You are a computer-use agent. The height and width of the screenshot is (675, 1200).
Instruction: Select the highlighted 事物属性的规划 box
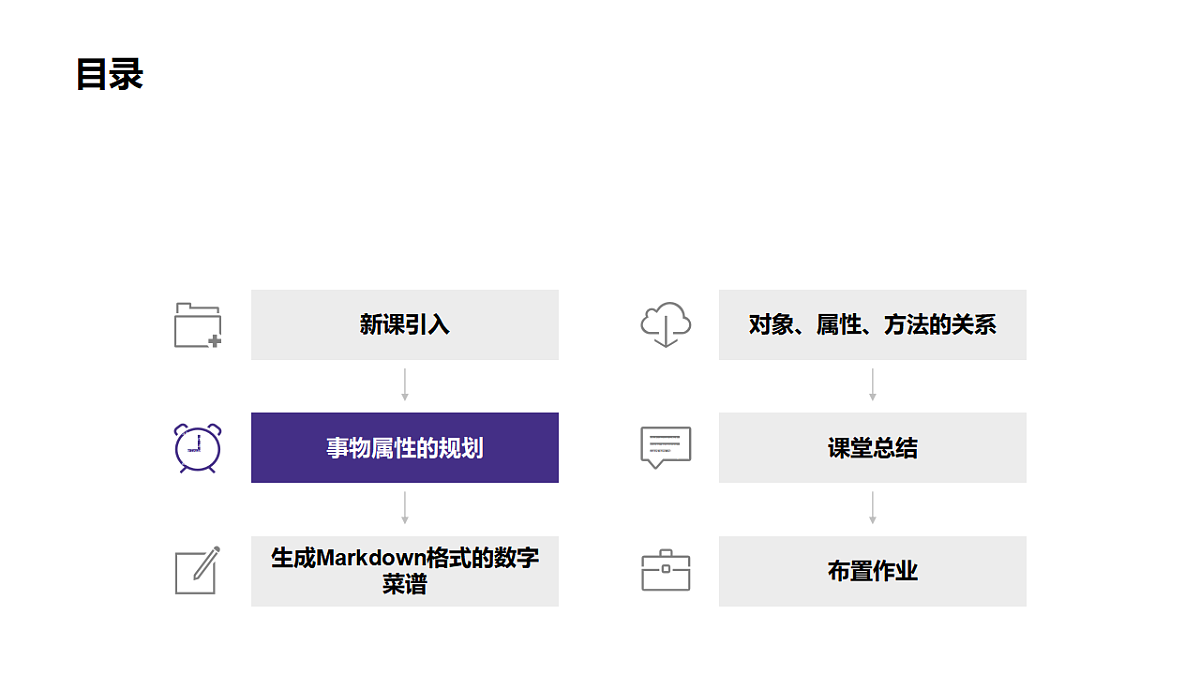pyautogui.click(x=405, y=448)
